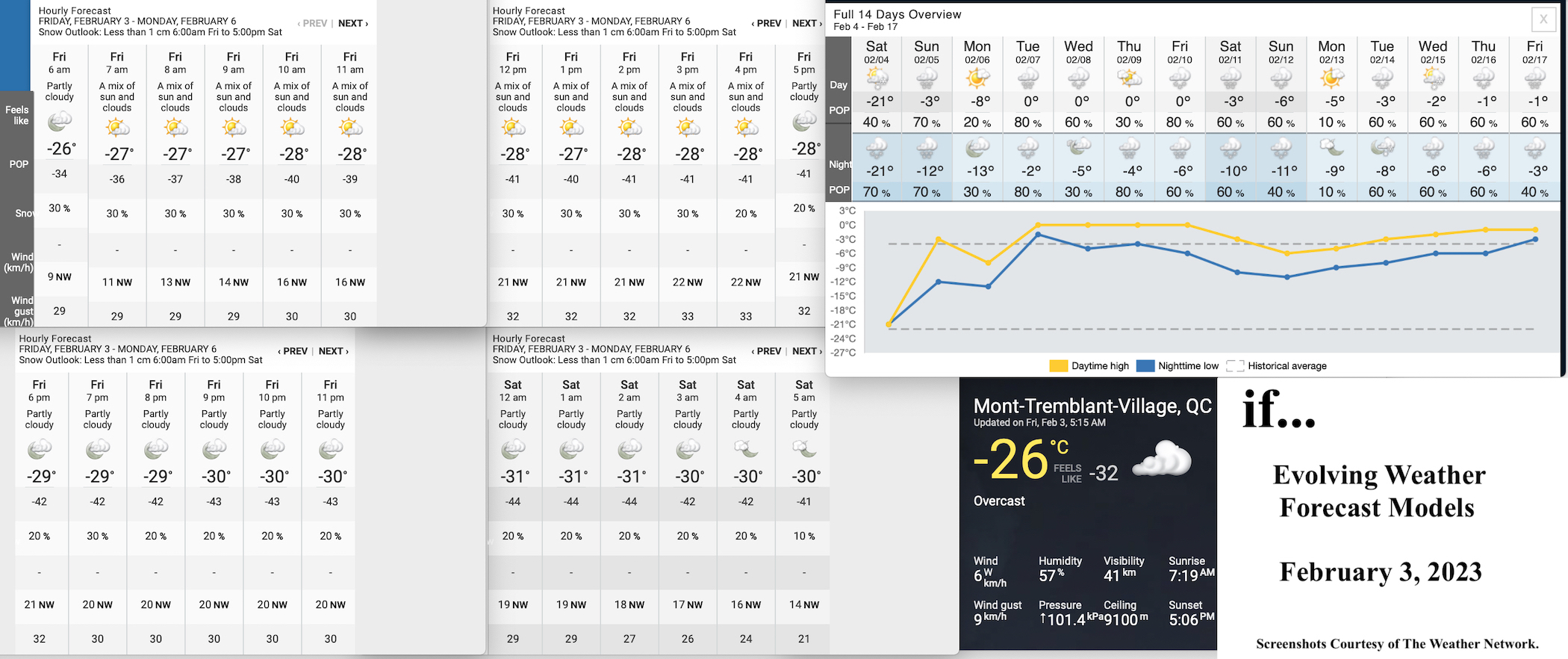The height and width of the screenshot is (659, 1568).
Task: Select the Wed 02/08 column header in the overview
Action: point(1078,52)
